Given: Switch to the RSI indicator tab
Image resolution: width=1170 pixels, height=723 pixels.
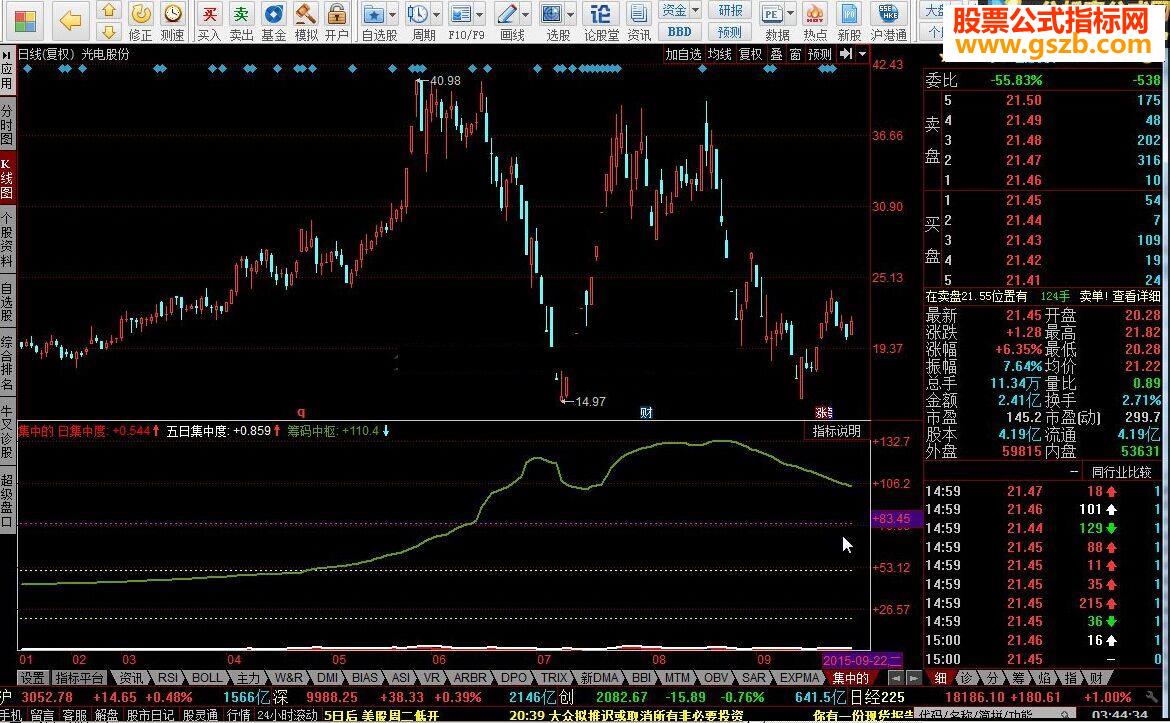Looking at the screenshot, I should 168,677.
